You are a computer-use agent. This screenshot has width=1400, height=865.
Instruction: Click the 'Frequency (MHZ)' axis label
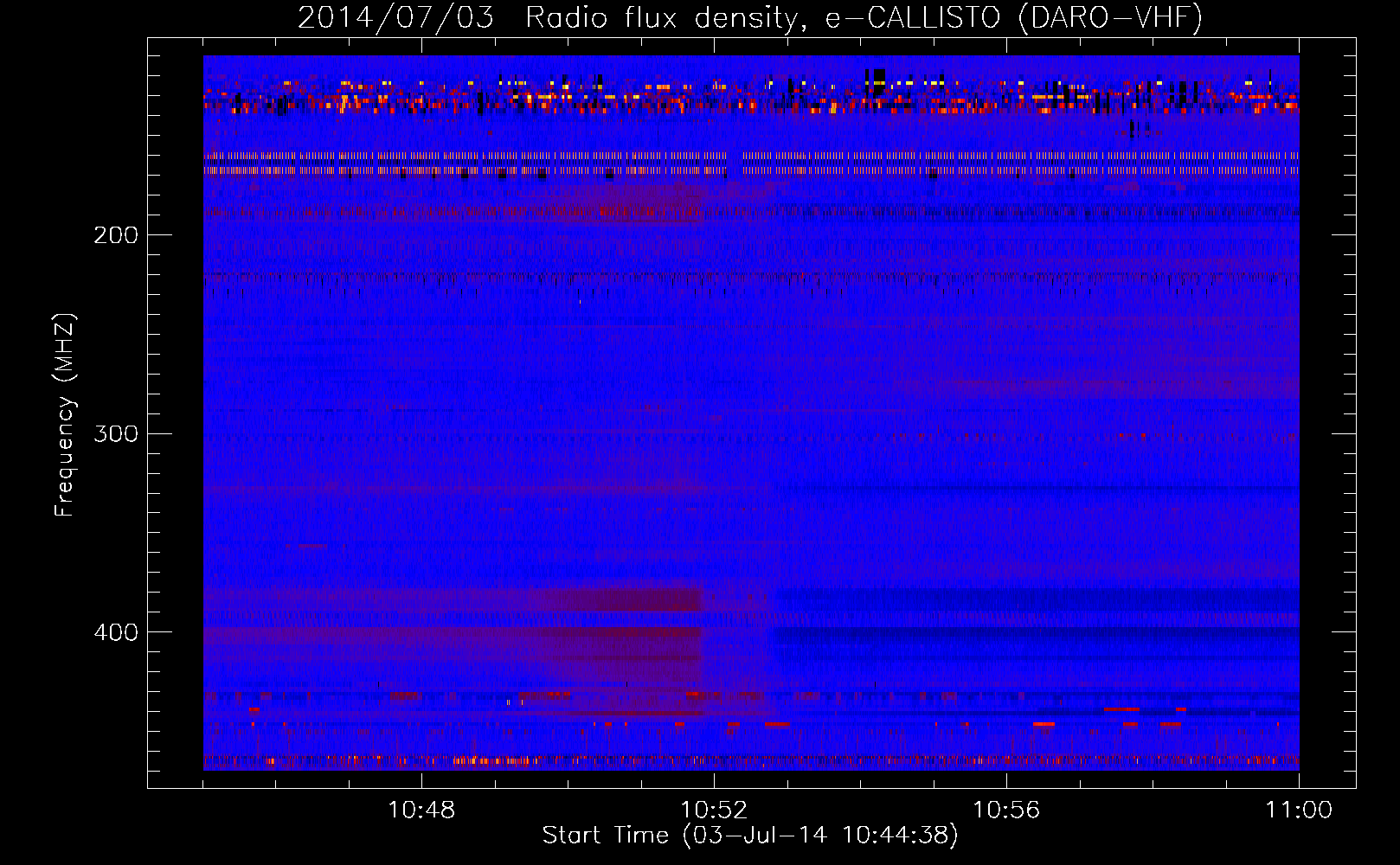65,415
